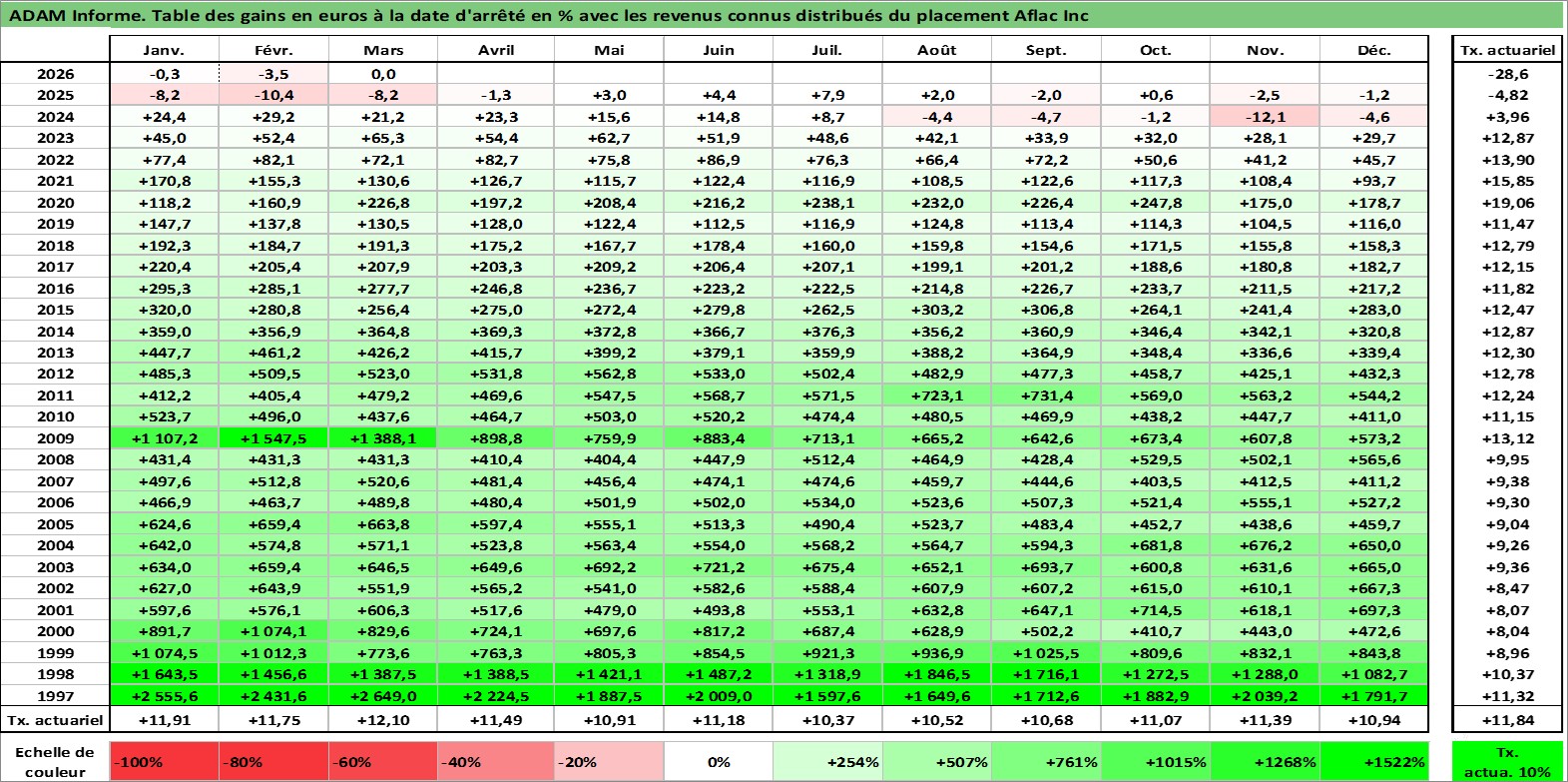Select the -100% red color scale swatch
The width and height of the screenshot is (1568, 782).
coord(164,761)
